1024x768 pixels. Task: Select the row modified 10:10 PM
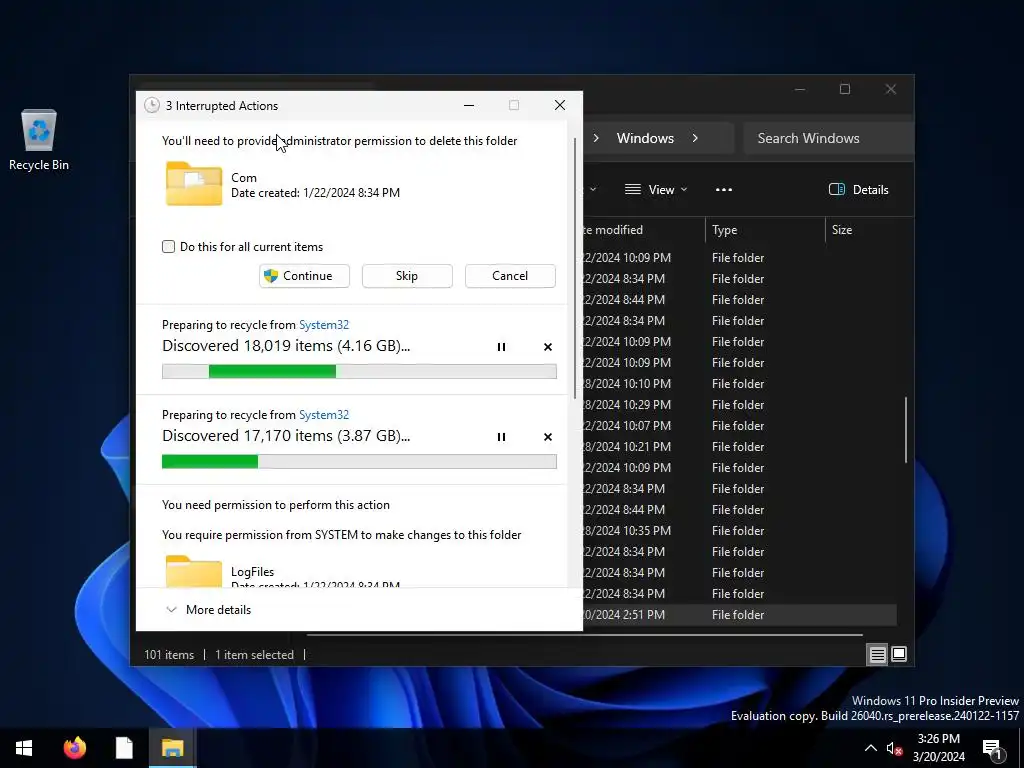pyautogui.click(x=739, y=383)
